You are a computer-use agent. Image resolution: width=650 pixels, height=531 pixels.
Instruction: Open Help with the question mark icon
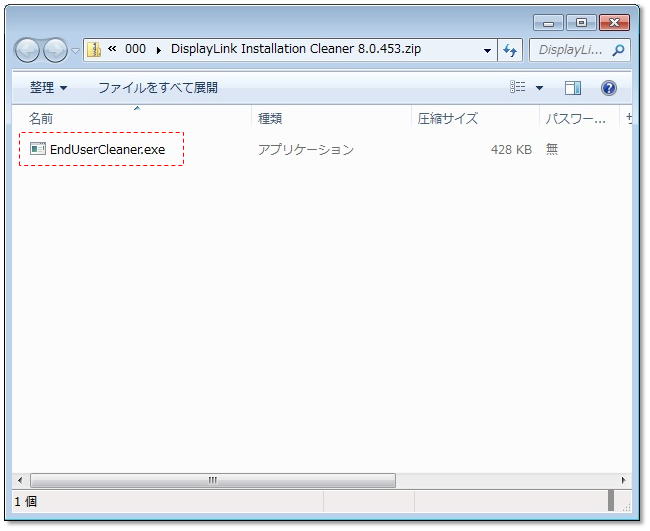[x=609, y=88]
